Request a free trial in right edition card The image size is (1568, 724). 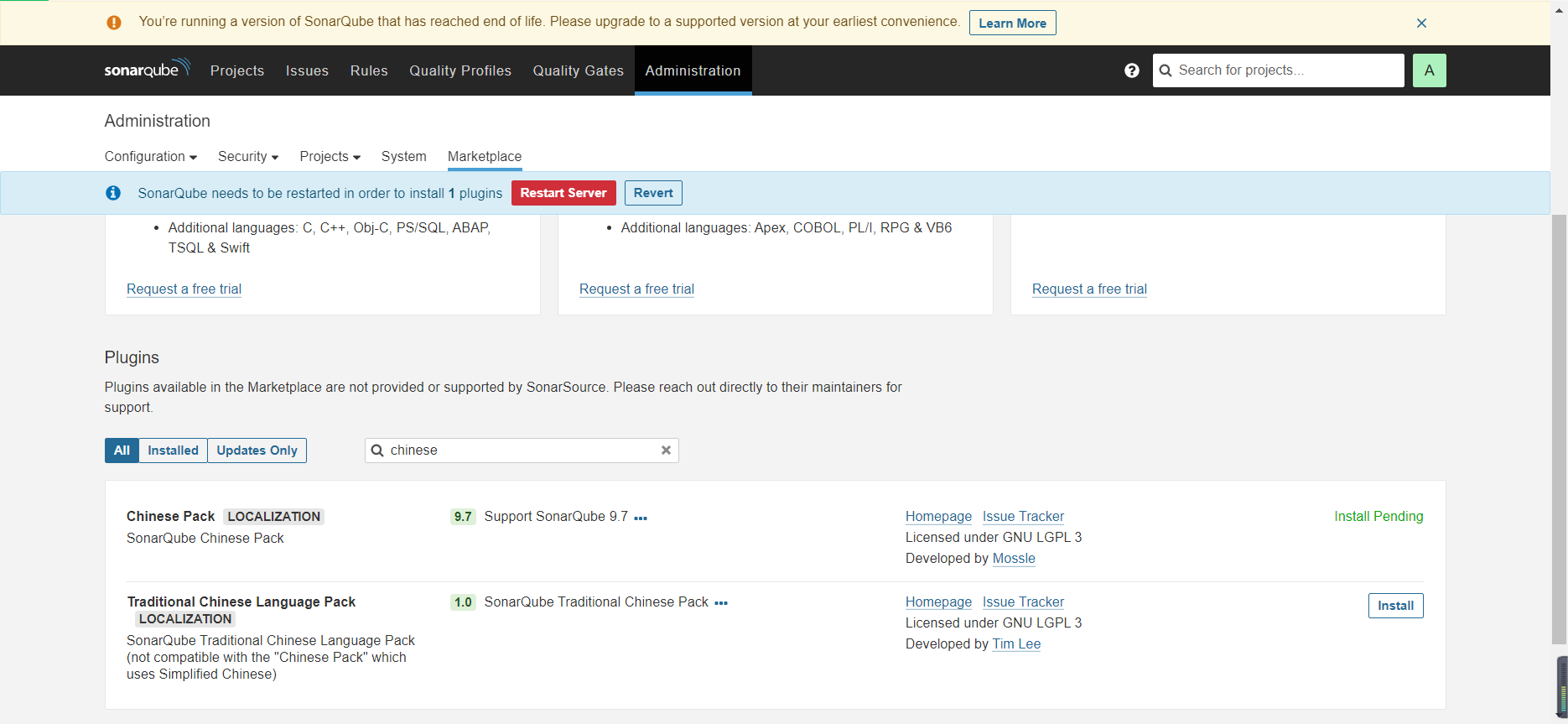point(1089,289)
